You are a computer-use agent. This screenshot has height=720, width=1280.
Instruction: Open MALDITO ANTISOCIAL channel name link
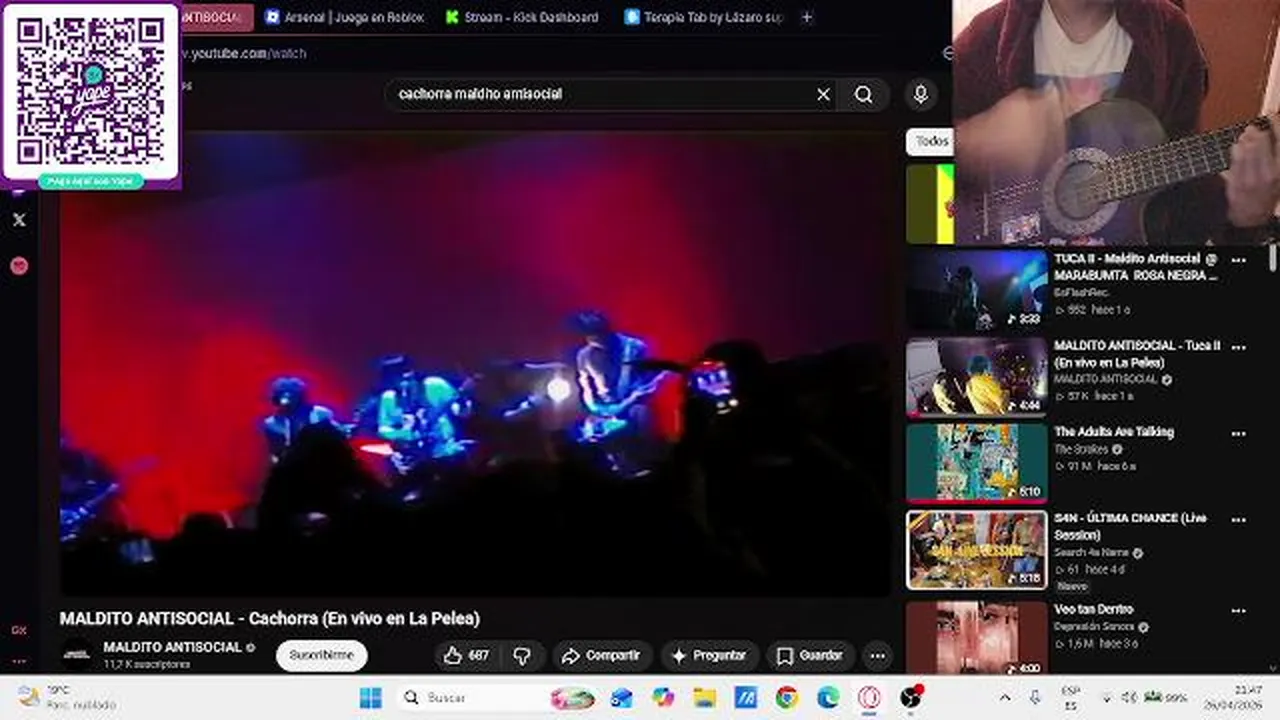click(x=172, y=647)
